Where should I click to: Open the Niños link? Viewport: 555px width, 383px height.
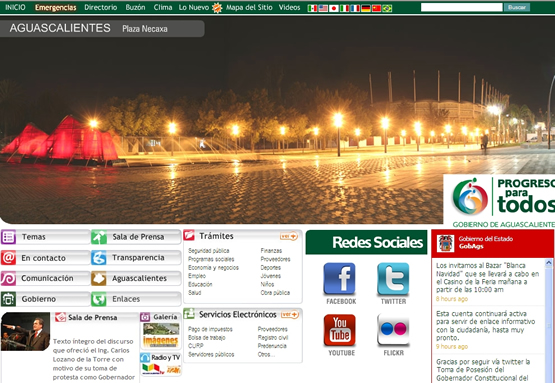267,284
